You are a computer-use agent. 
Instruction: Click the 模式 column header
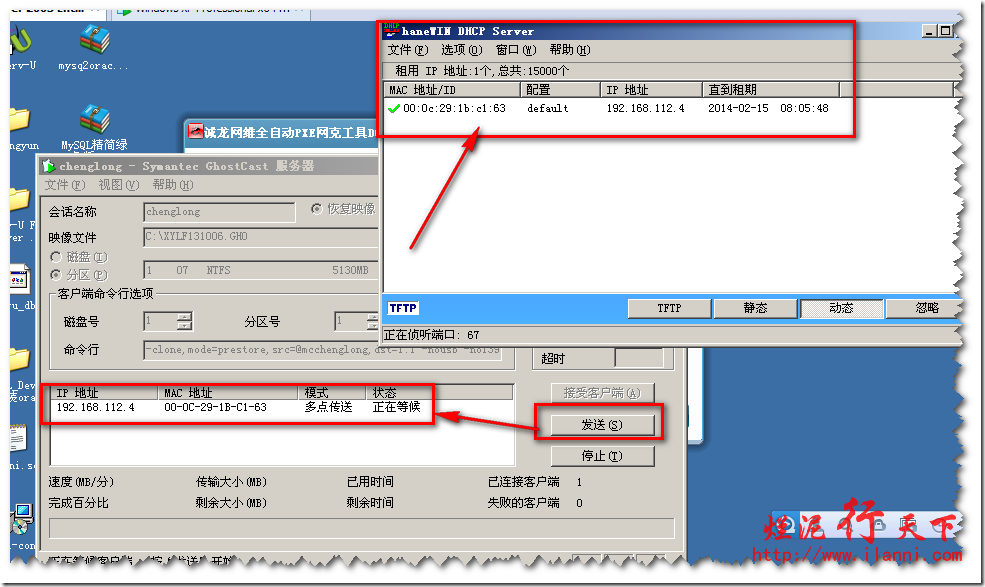click(332, 393)
